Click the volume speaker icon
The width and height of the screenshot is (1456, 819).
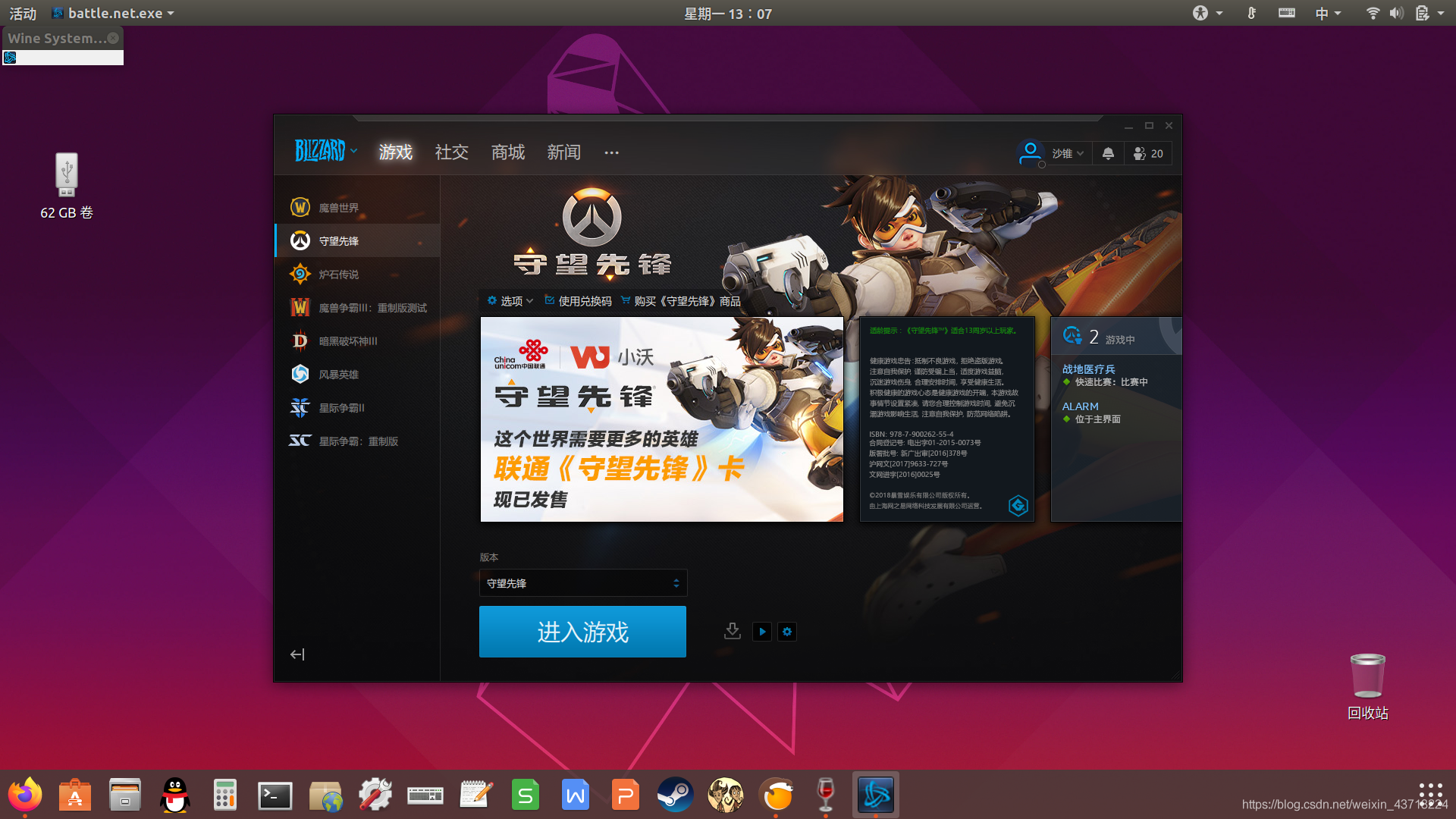(1396, 13)
